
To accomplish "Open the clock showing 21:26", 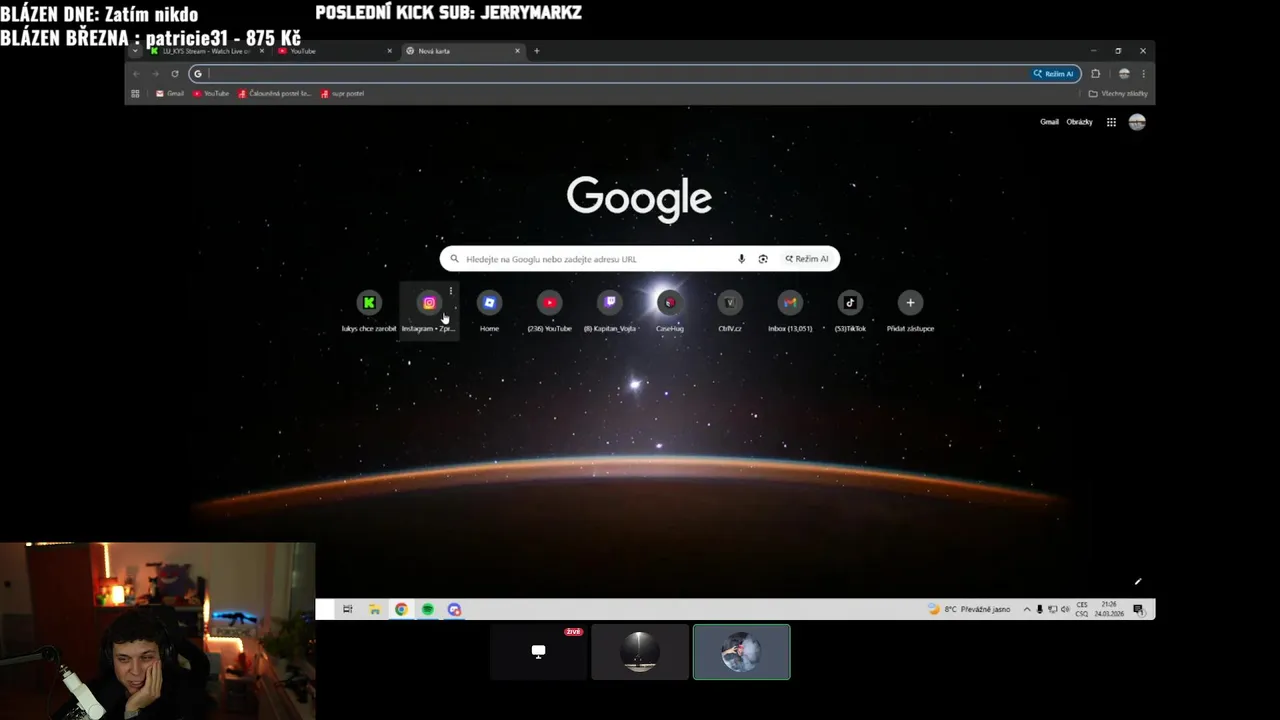I will click(1109, 609).
